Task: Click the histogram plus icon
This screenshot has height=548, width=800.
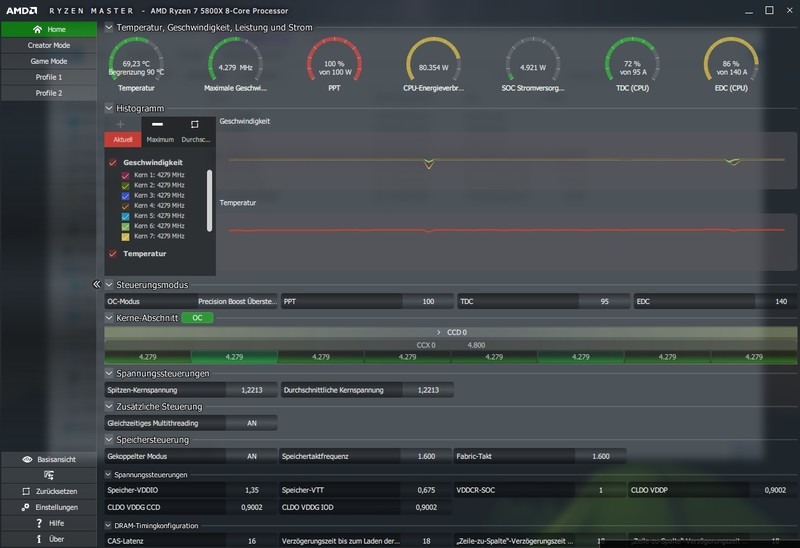Action: pyautogui.click(x=120, y=124)
